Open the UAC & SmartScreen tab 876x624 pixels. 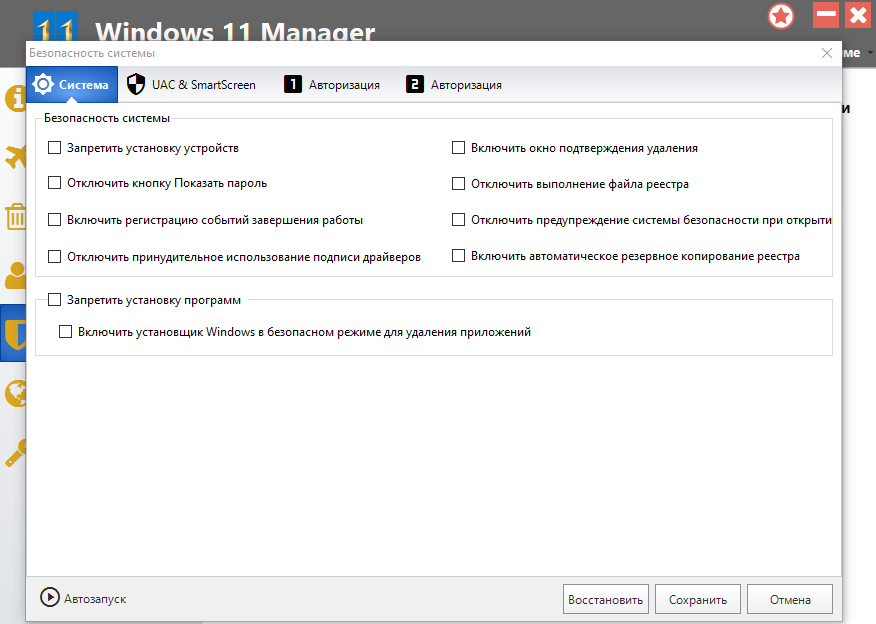pos(191,85)
